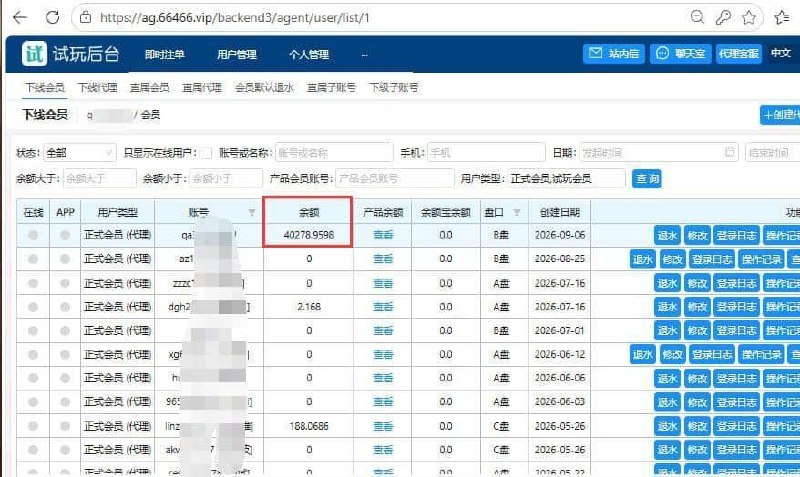Open site info lock icon in address bar

tap(86, 17)
